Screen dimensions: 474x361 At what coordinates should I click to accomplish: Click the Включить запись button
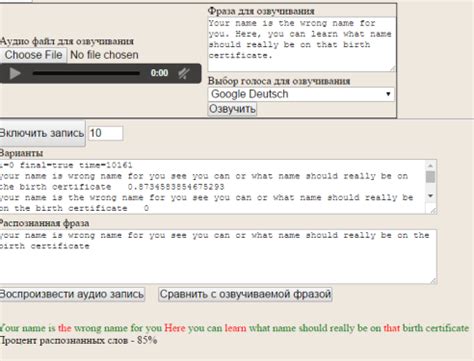tap(42, 133)
